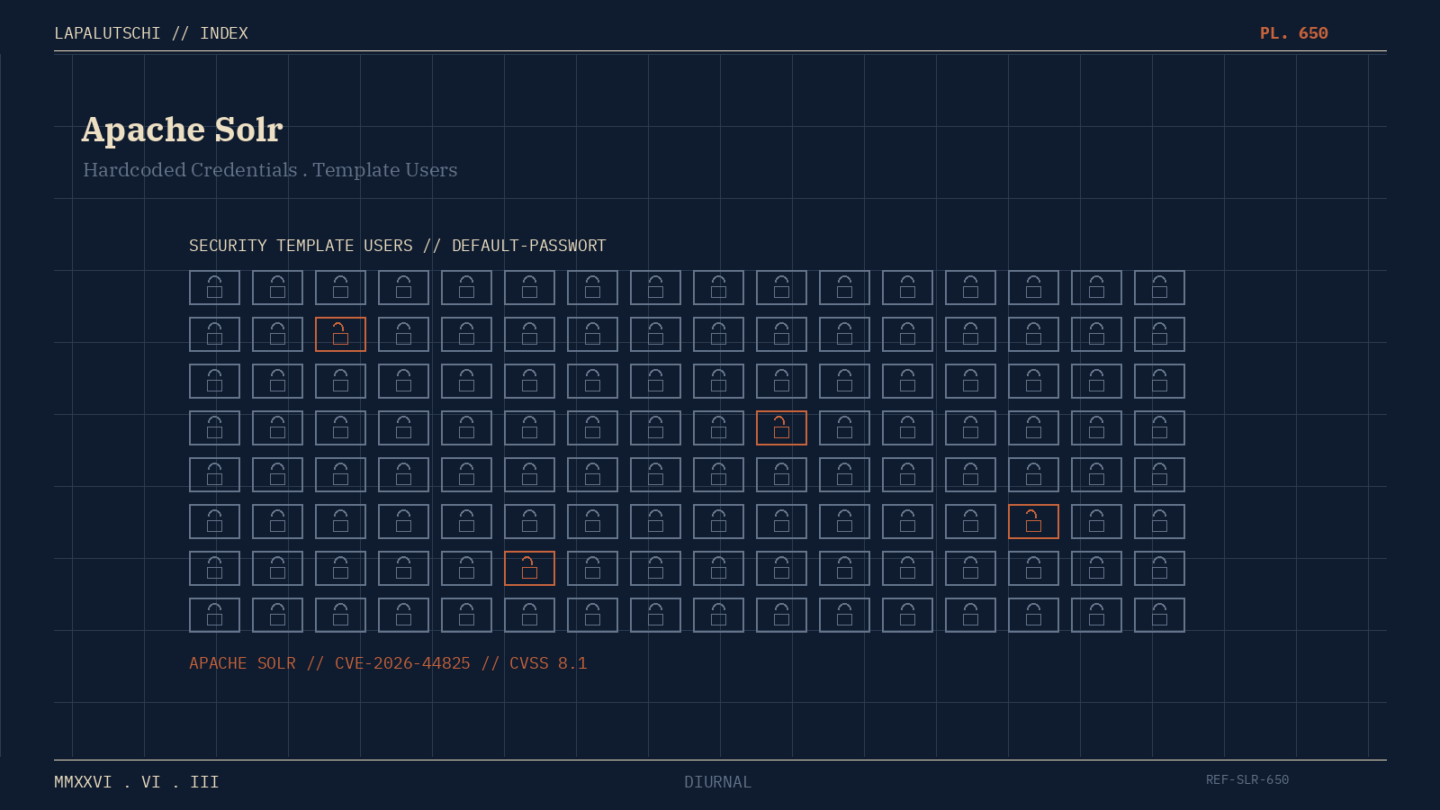Click the orange unlocked padlock in the seventh row
This screenshot has height=810, width=1440.
point(529,568)
